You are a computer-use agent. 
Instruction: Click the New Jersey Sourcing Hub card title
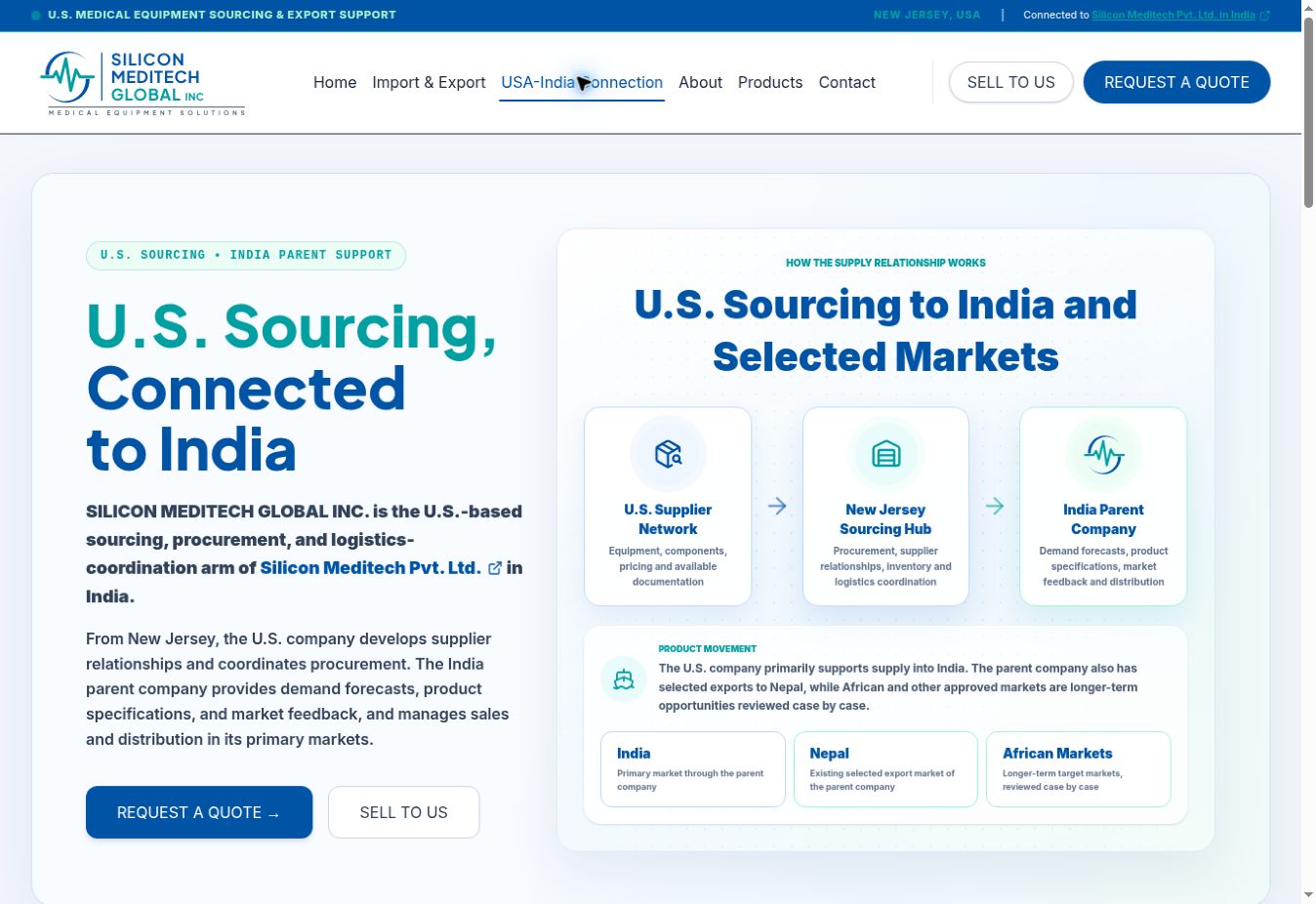click(x=885, y=519)
